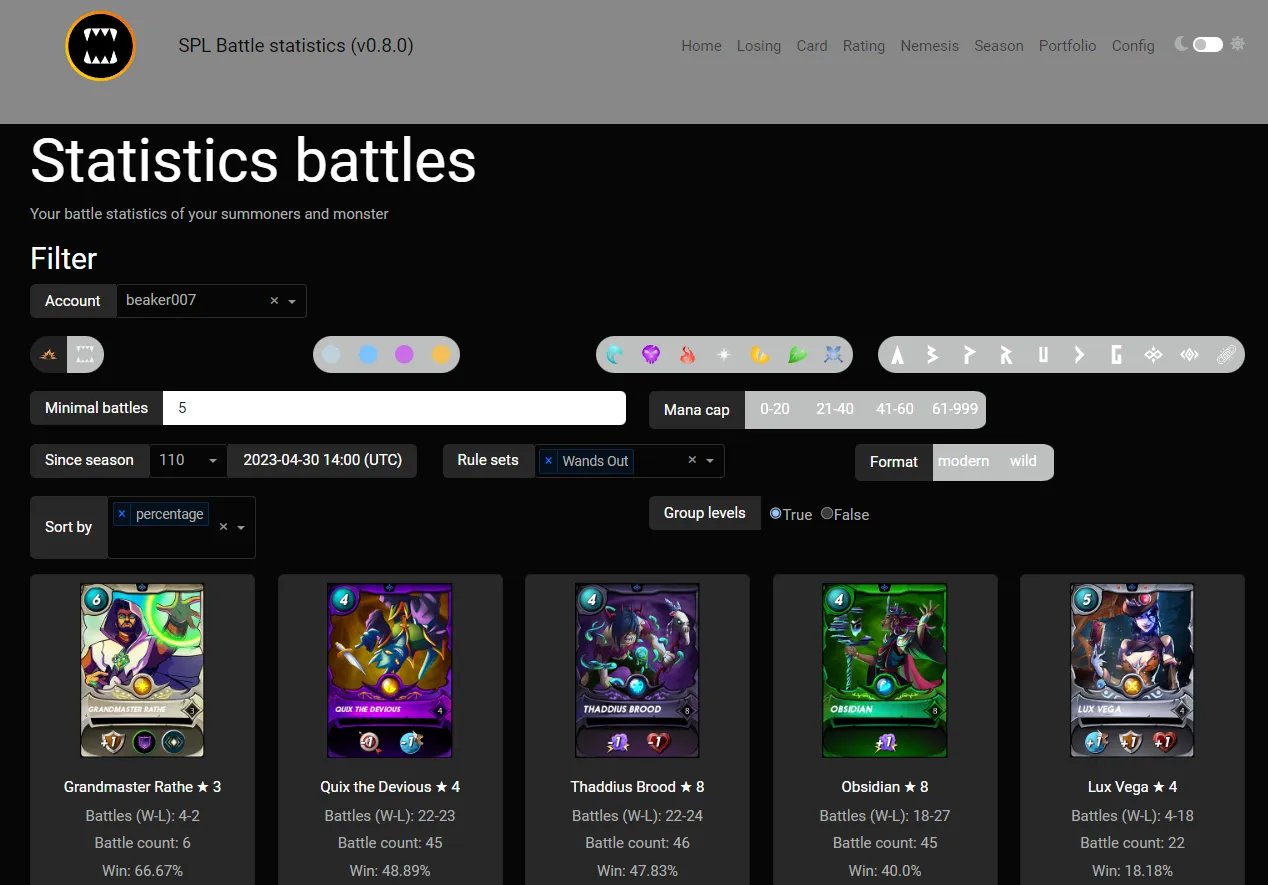
Task: Select the epic rarity purple swatch
Action: click(404, 355)
